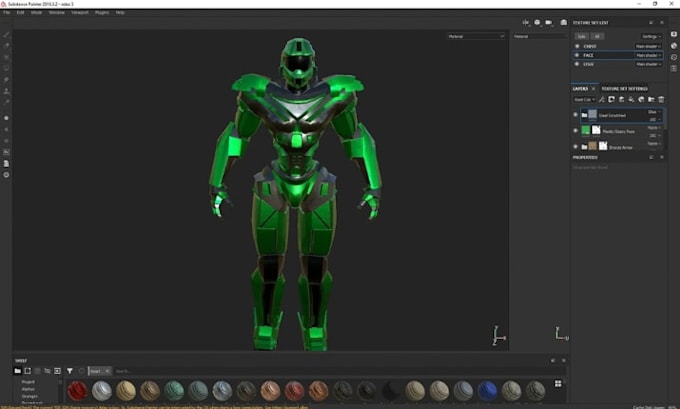The height and width of the screenshot is (409, 680).
Task: Click green fill swatch of Plastic Glossy Pure
Action: pos(585,130)
